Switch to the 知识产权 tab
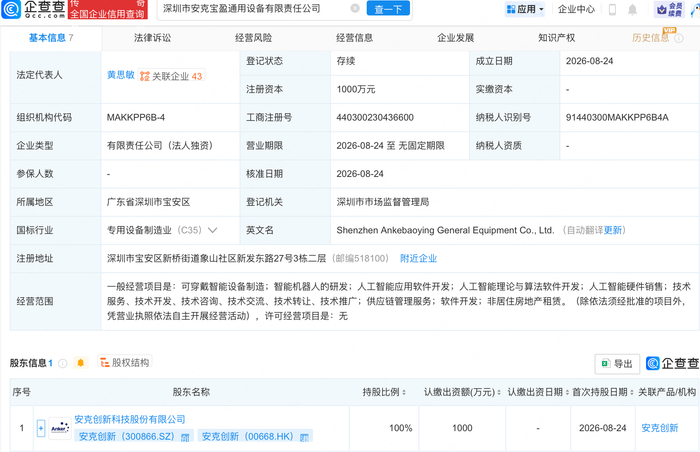This screenshot has height=452, width=700. coord(556,38)
